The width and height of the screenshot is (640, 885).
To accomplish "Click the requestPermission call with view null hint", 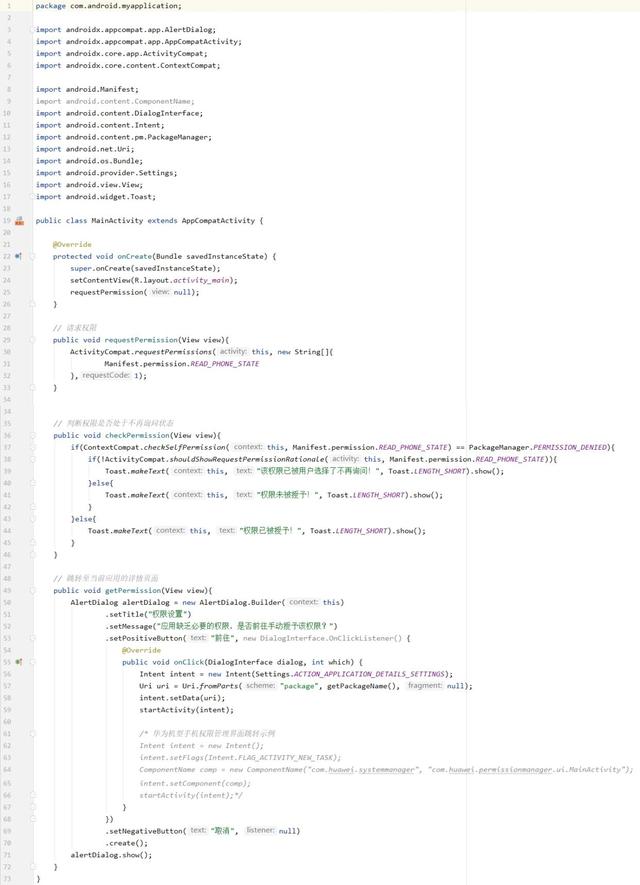I will tap(134, 292).
